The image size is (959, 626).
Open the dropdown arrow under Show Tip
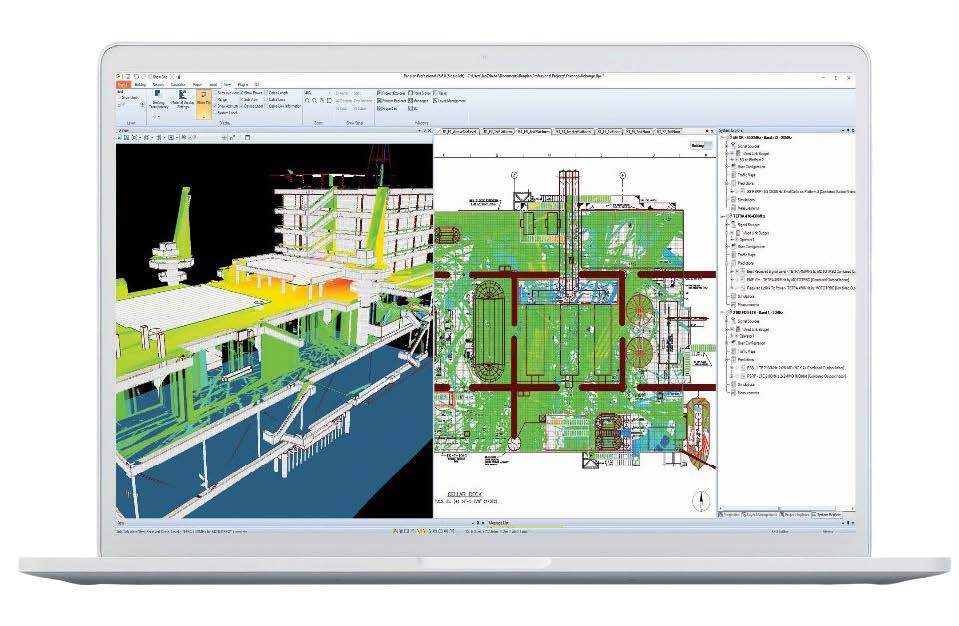[x=203, y=117]
